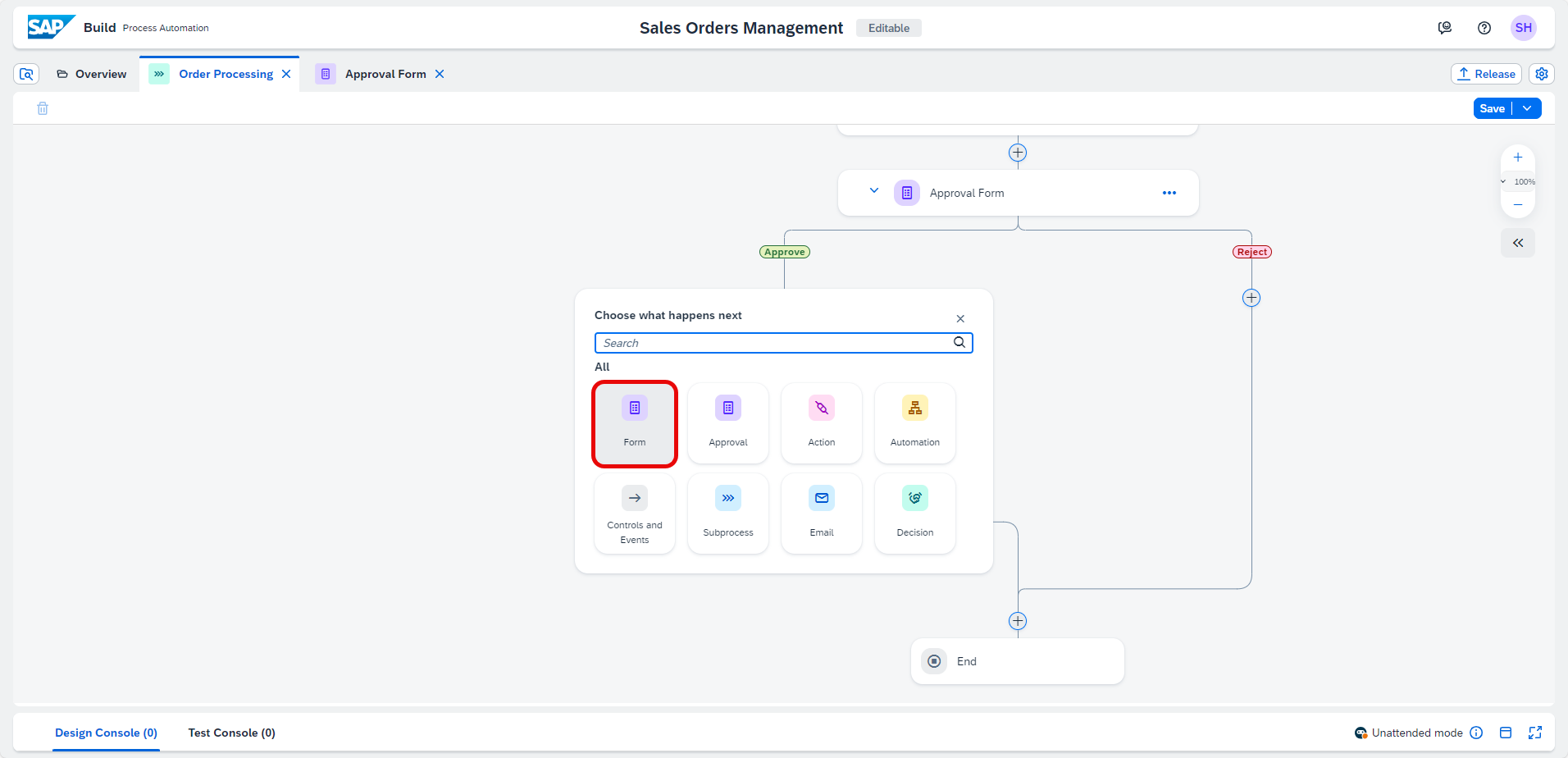Screen dimensions: 1568x758
Task: Click the Editable status badge
Action: coord(889,28)
